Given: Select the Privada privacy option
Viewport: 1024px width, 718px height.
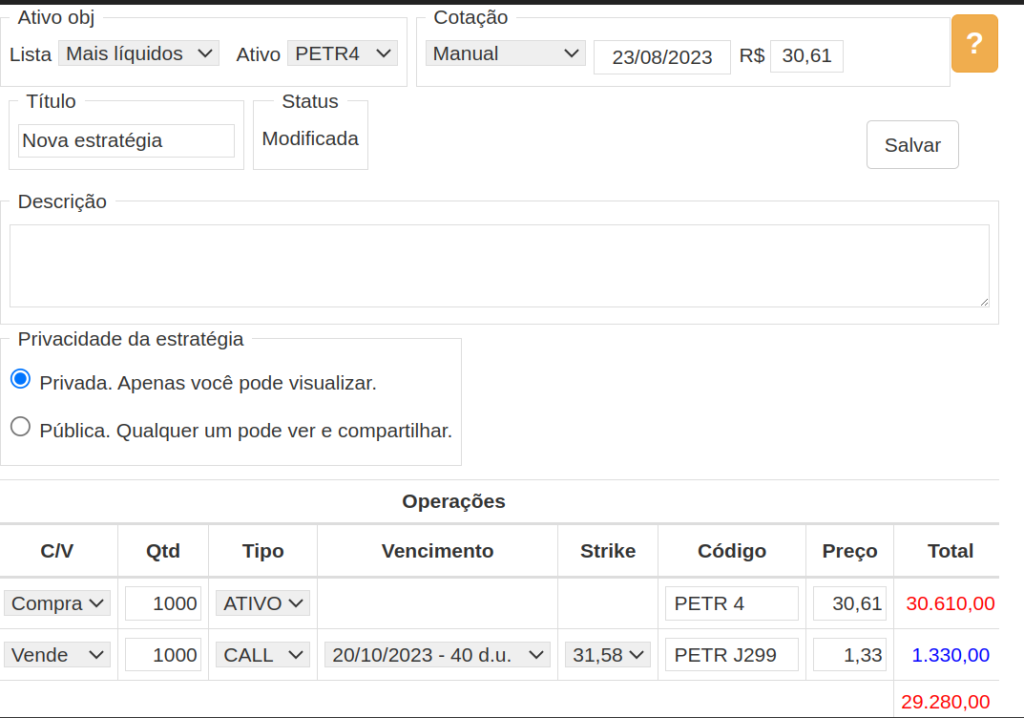Looking at the screenshot, I should (21, 379).
